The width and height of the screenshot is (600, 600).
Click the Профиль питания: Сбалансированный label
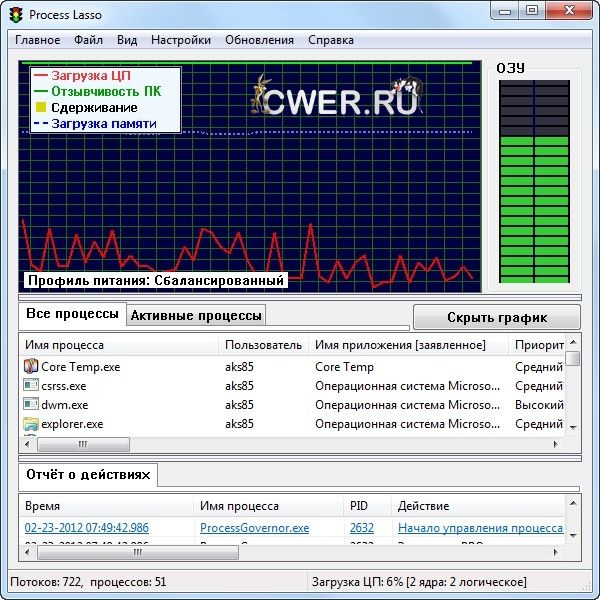156,280
